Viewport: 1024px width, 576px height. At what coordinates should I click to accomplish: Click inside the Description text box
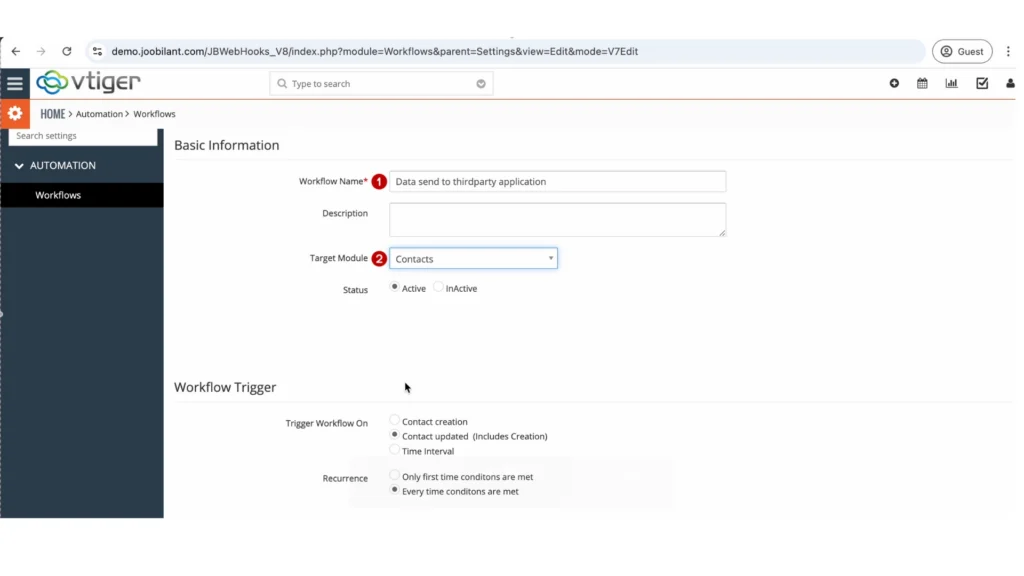pyautogui.click(x=556, y=219)
